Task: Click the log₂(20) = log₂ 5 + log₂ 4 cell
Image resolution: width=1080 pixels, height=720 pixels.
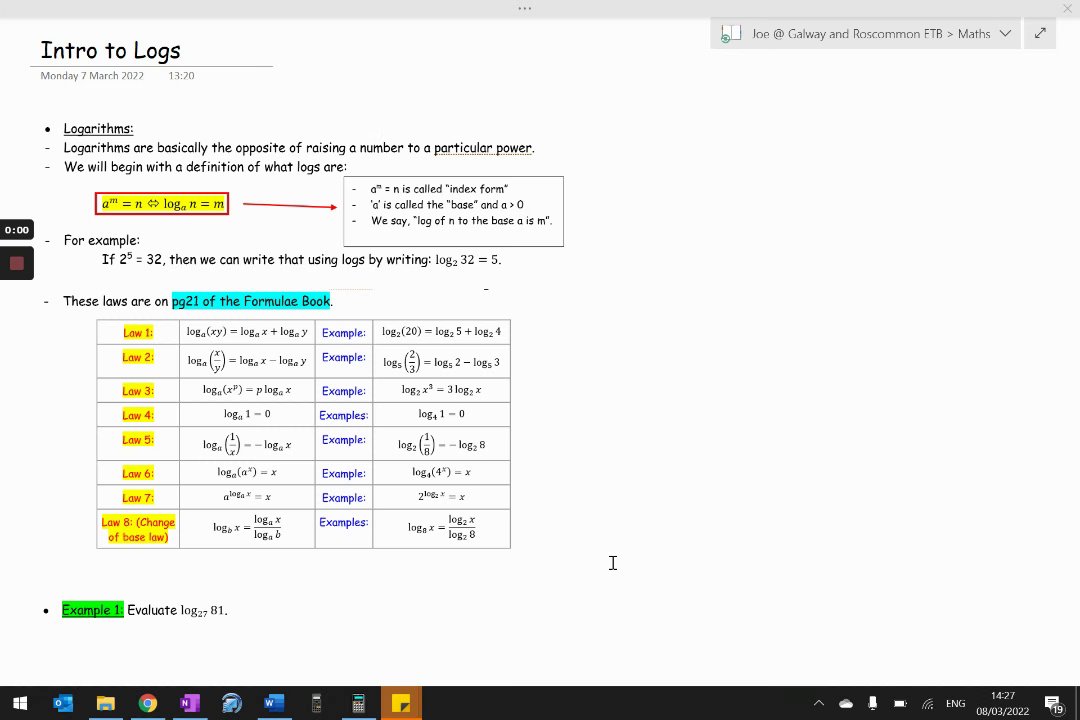Action: tap(442, 332)
